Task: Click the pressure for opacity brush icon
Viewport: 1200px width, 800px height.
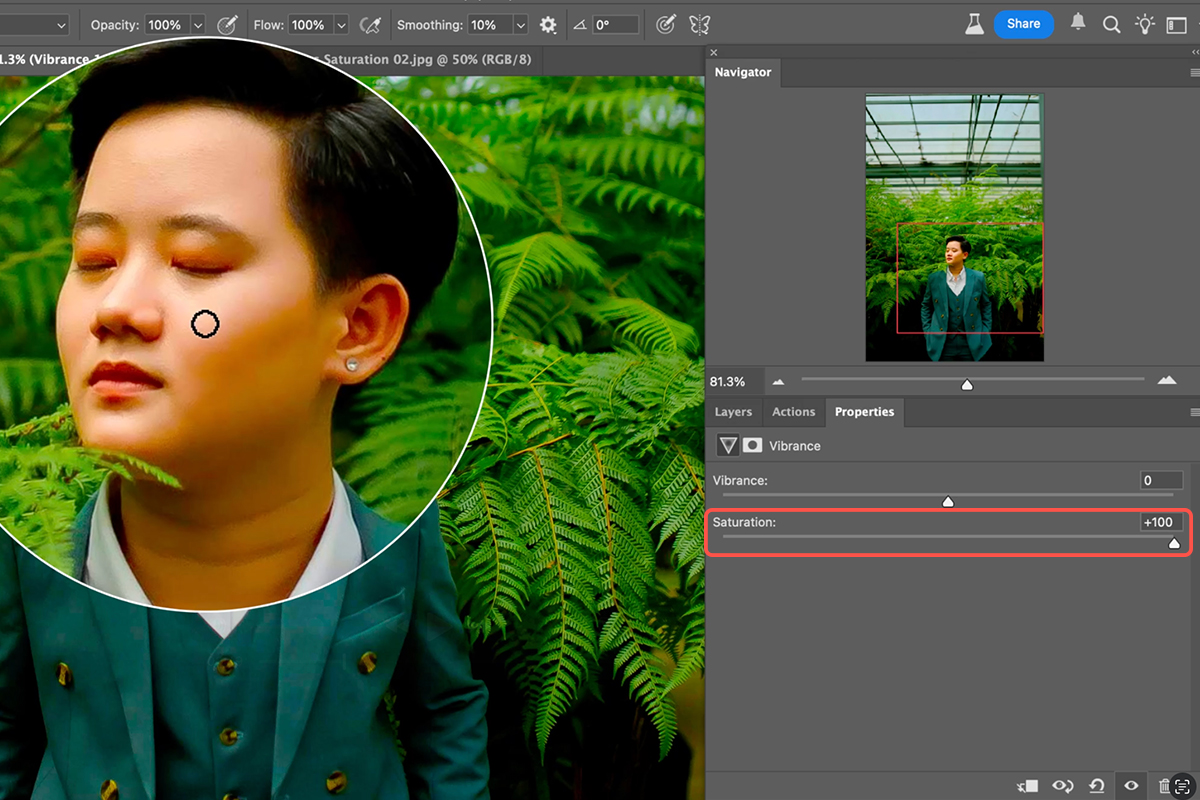Action: coord(228,25)
